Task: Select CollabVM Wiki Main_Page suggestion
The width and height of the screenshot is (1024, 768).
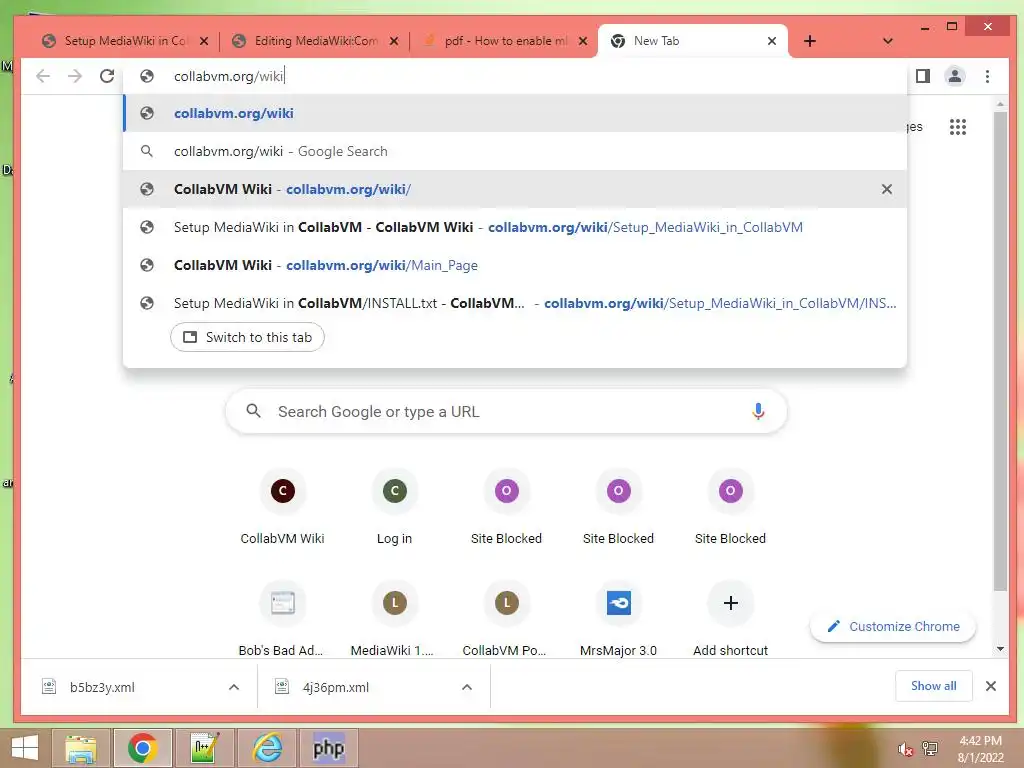Action: pyautogui.click(x=515, y=265)
